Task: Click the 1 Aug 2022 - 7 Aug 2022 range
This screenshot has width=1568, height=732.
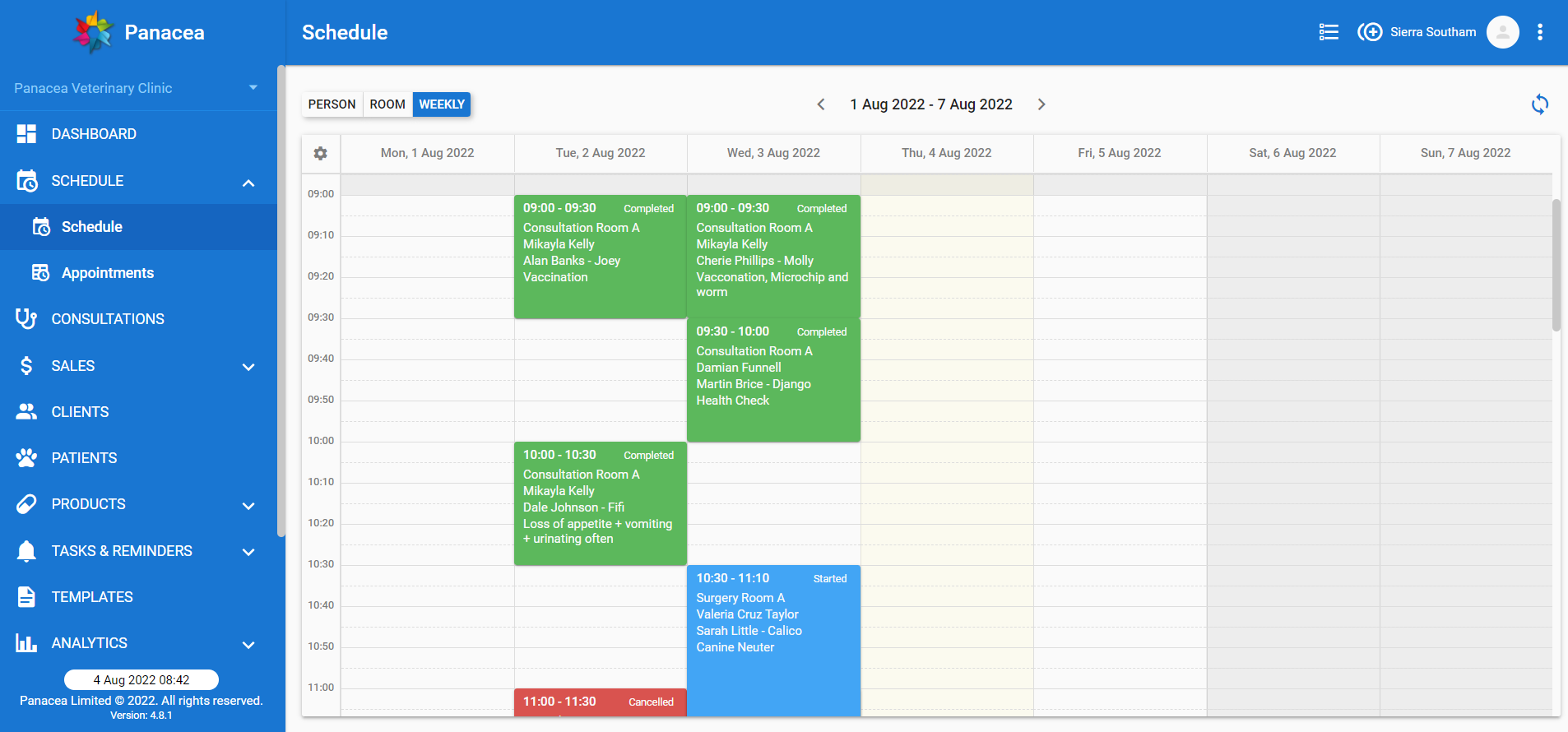Action: [931, 104]
